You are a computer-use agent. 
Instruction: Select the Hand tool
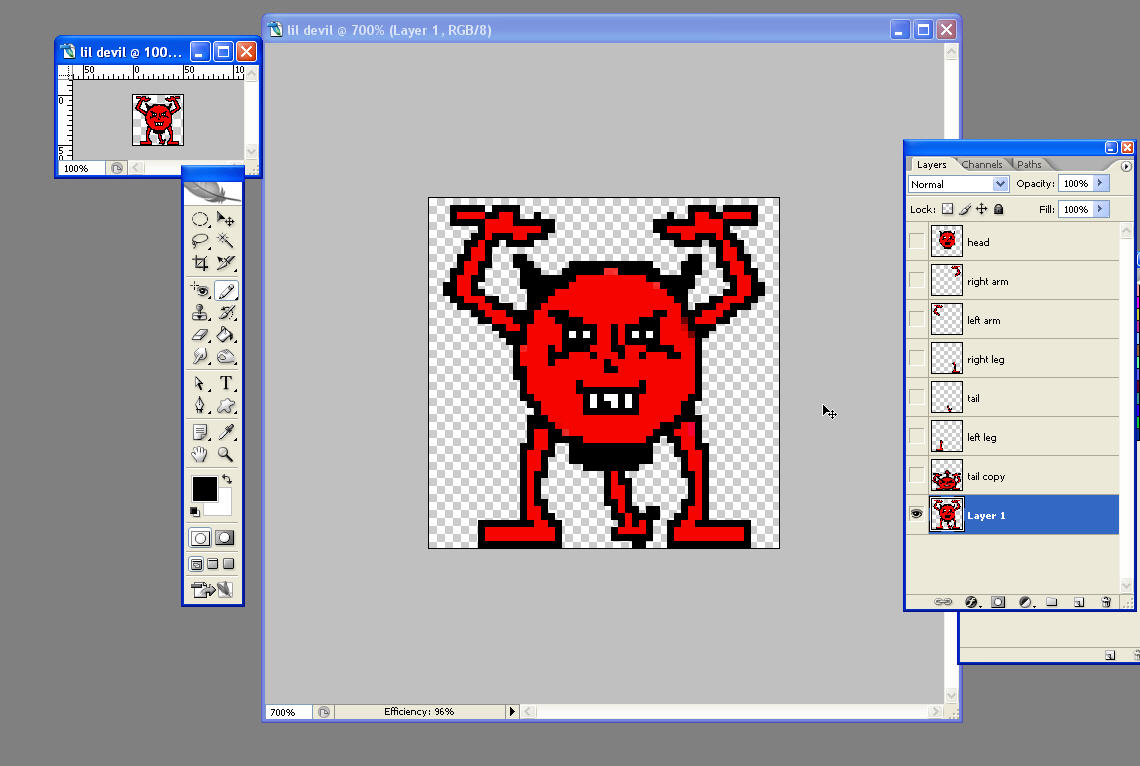click(200, 454)
